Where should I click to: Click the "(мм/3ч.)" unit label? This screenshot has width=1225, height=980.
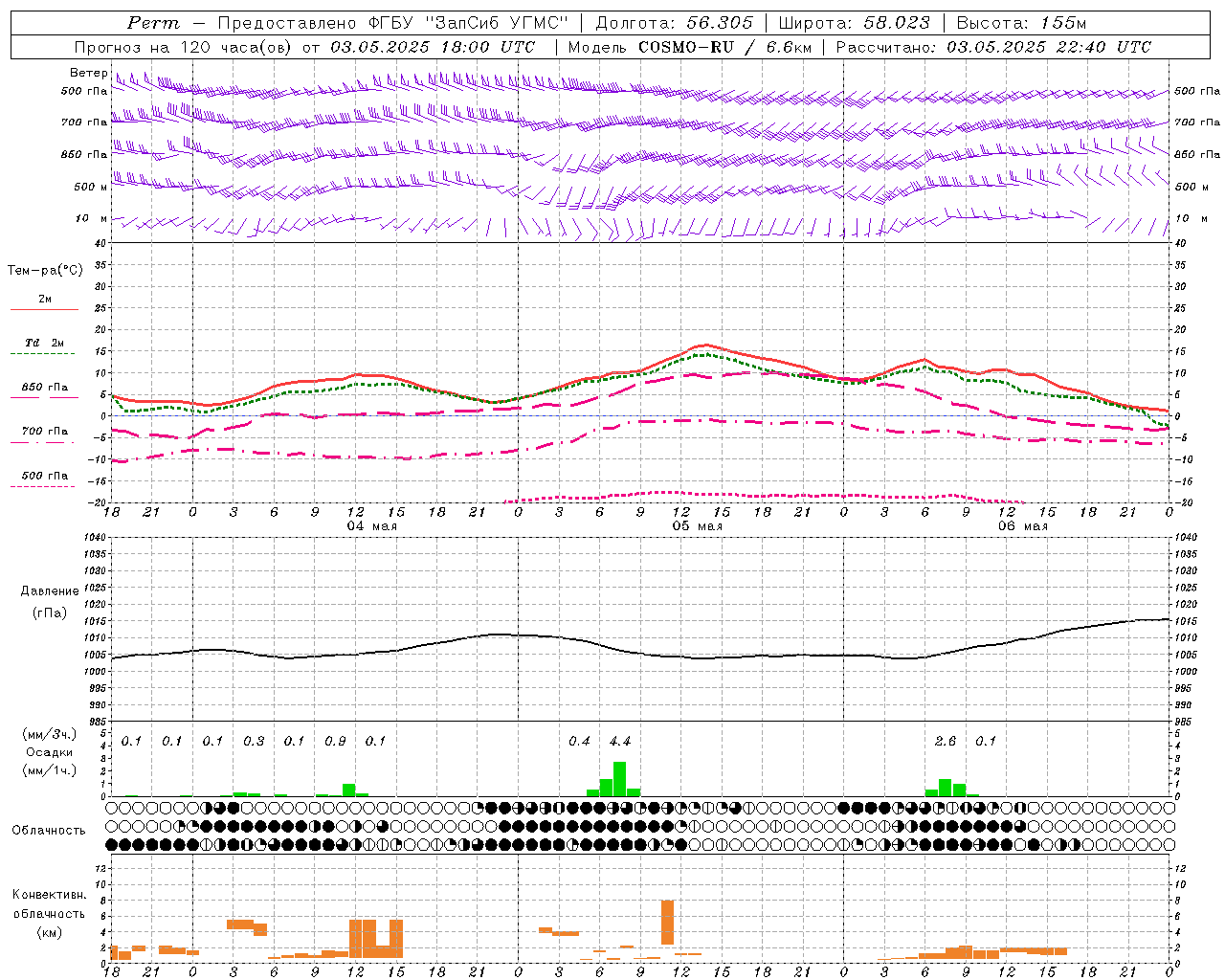50,734
